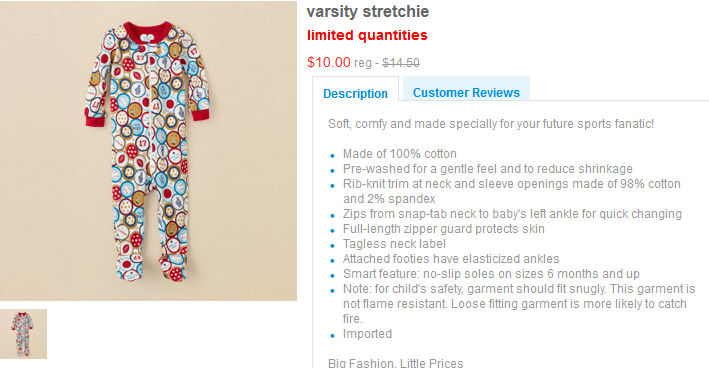Viewport: 709px width, 368px height.
Task: Click the "Imported" bullet item
Action: [x=367, y=334]
